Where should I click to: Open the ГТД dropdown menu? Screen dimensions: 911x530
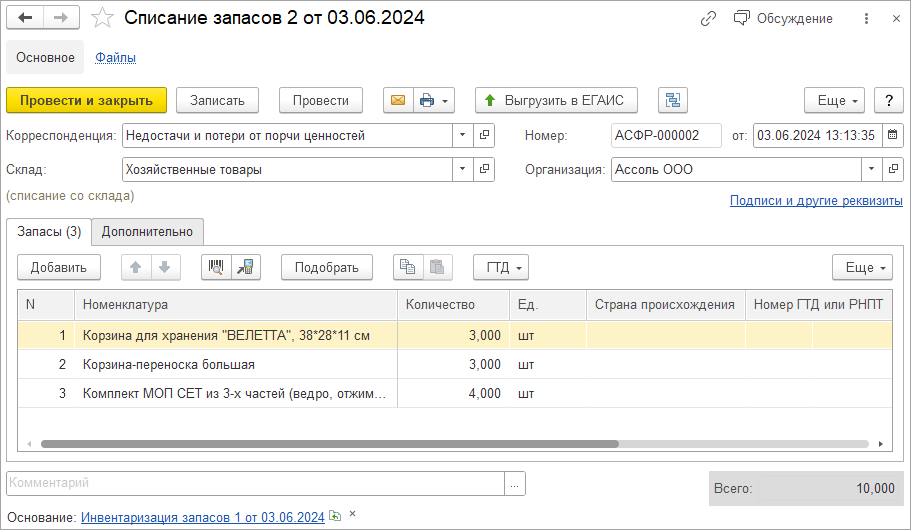pyautogui.click(x=501, y=267)
